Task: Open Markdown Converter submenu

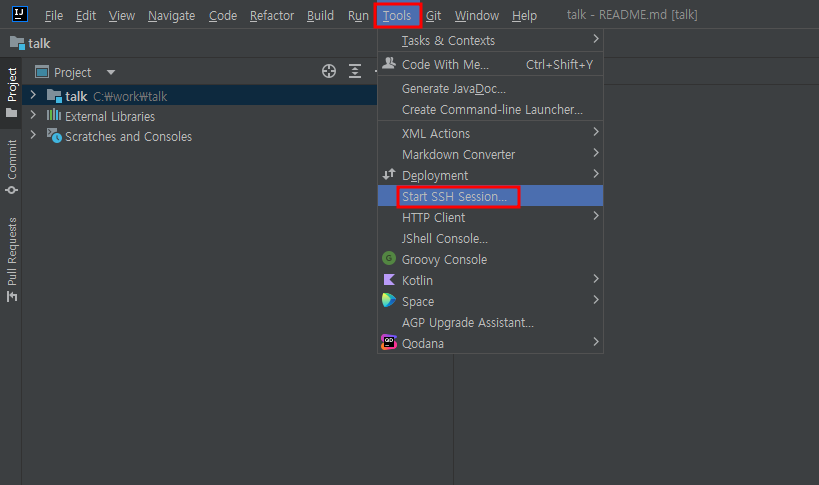Action: click(490, 155)
